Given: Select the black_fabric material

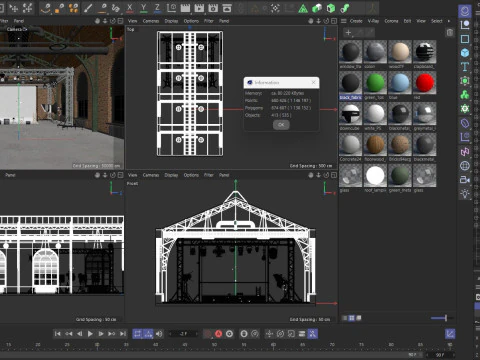Looking at the screenshot, I should click(350, 85).
